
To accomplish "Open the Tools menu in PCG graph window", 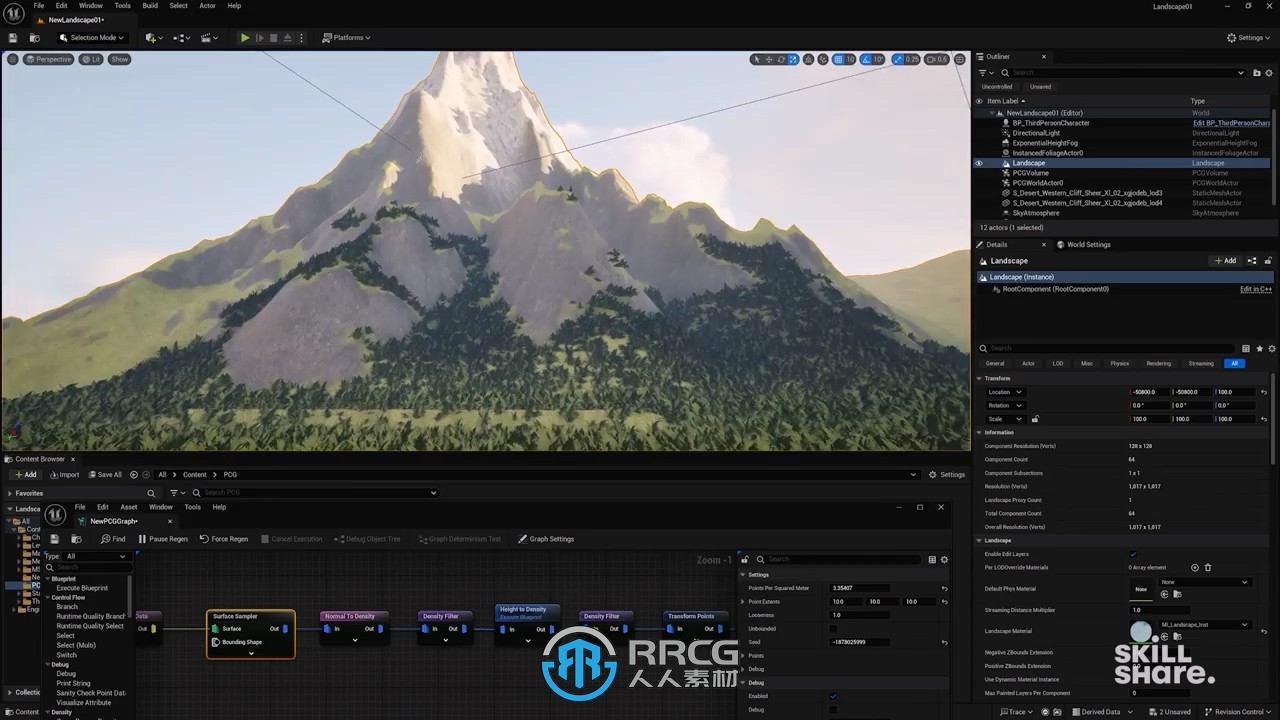I will [192, 507].
